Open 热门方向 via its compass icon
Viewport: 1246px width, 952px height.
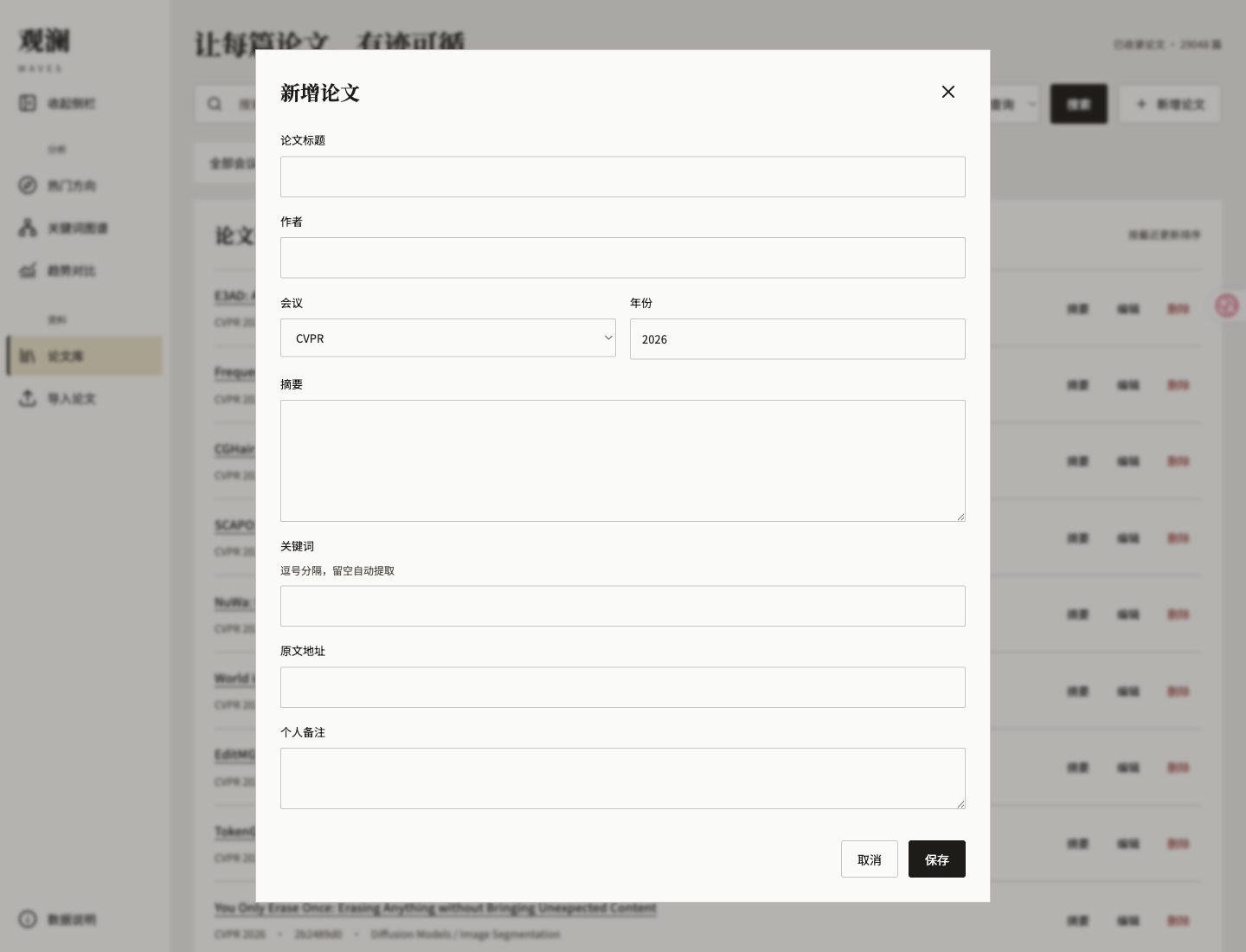28,185
